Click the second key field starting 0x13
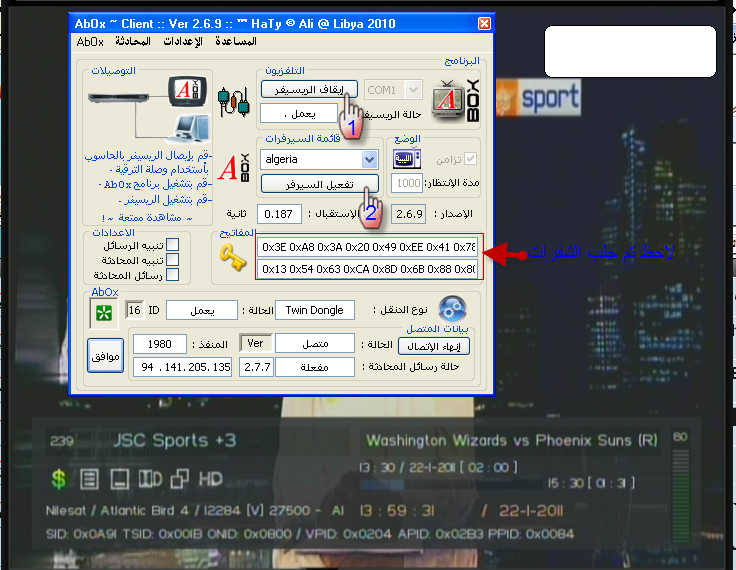 point(367,269)
